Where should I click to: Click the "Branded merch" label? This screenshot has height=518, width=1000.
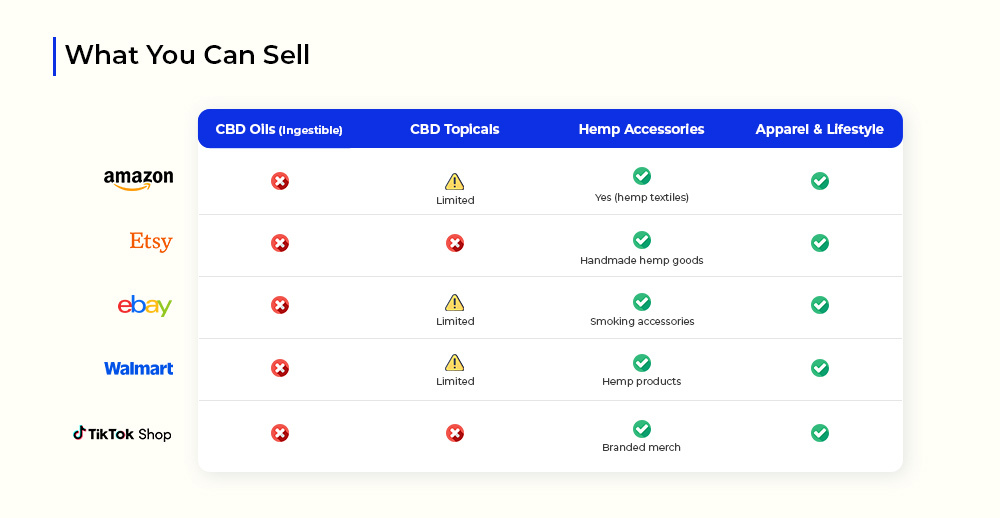[x=641, y=448]
